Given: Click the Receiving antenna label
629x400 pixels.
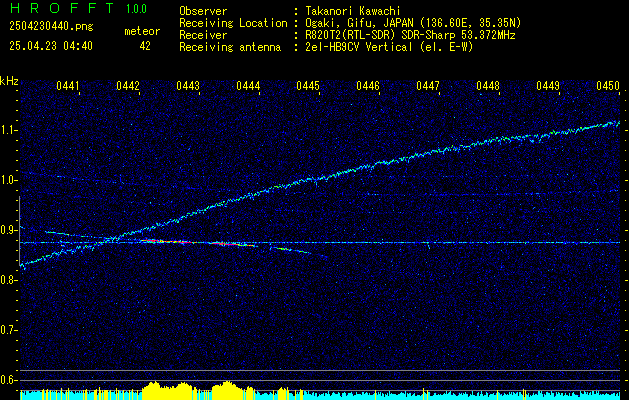Looking at the screenshot, I should coord(230,47).
